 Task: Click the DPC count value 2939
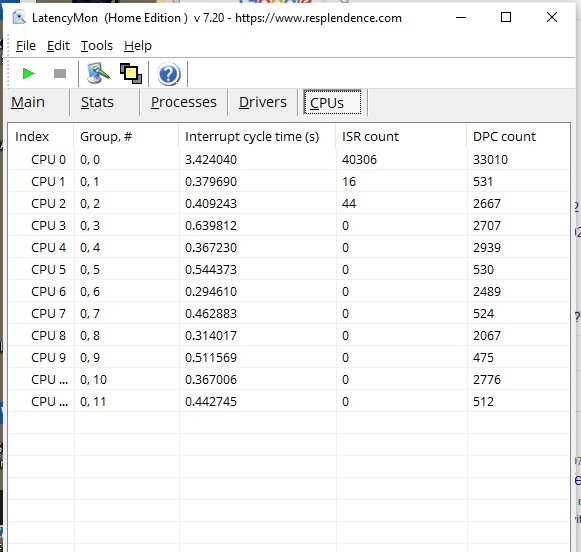click(487, 247)
